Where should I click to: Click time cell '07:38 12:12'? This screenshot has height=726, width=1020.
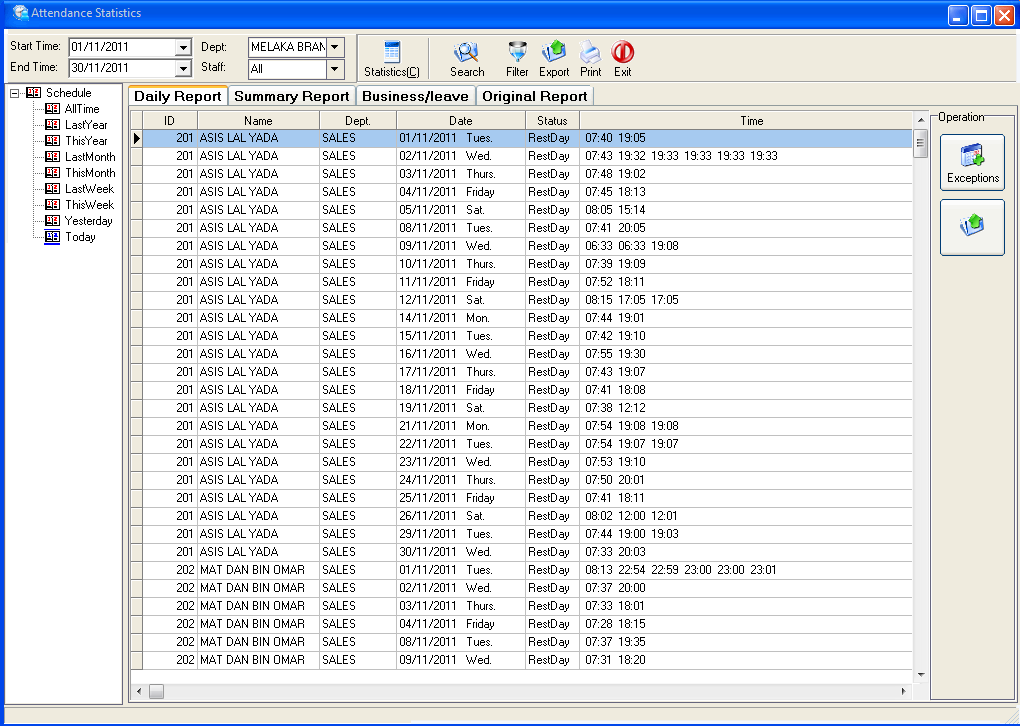(745, 408)
